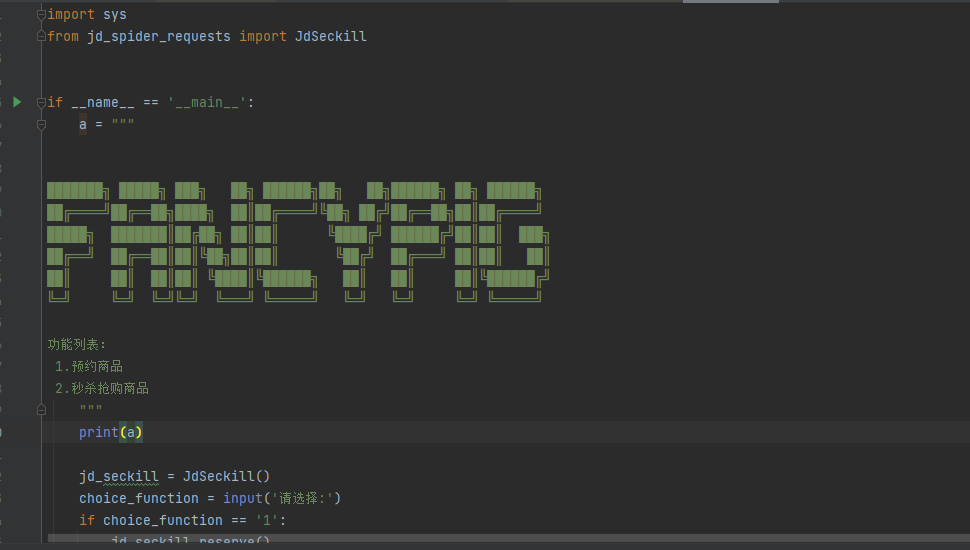
Task: Click the 'sys' module name
Action: pos(115,15)
